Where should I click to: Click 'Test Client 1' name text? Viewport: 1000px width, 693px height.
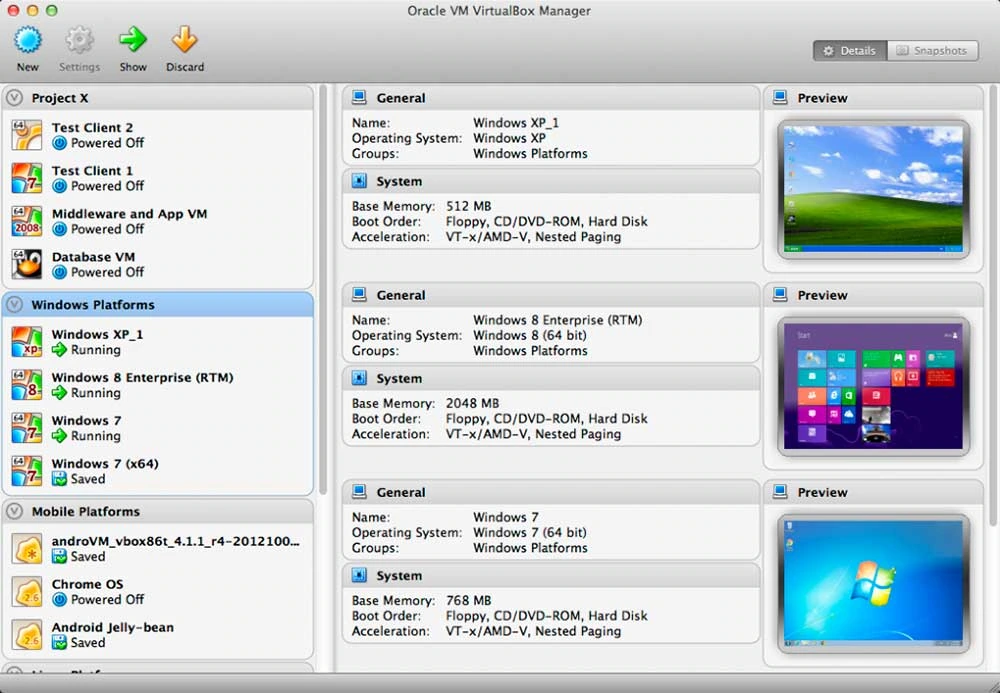point(92,171)
